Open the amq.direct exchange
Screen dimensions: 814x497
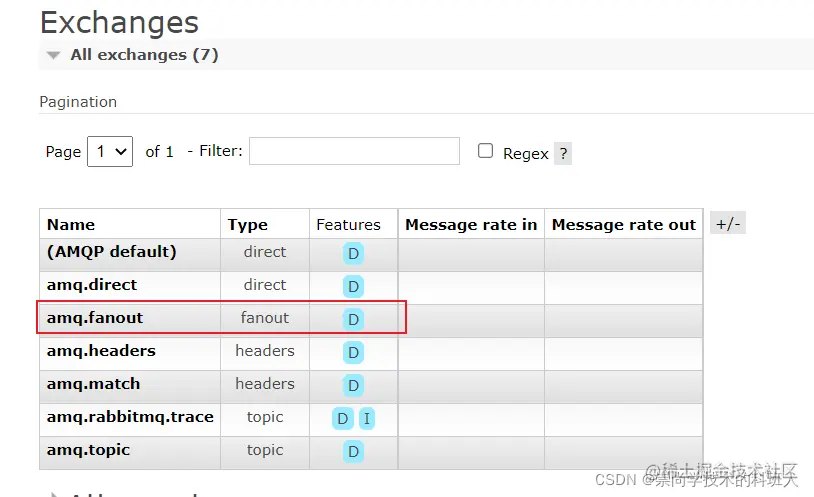(x=92, y=285)
